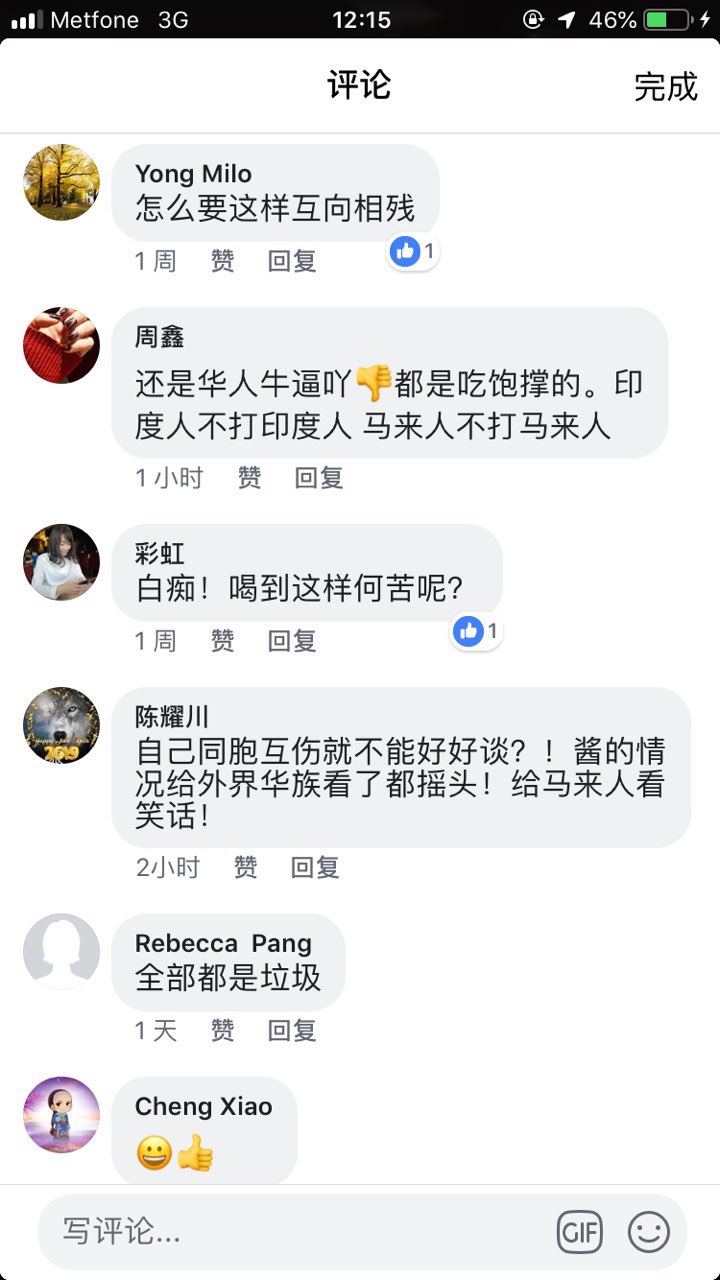The image size is (720, 1280).
Task: Open the emoji smiley picker
Action: (x=649, y=1232)
